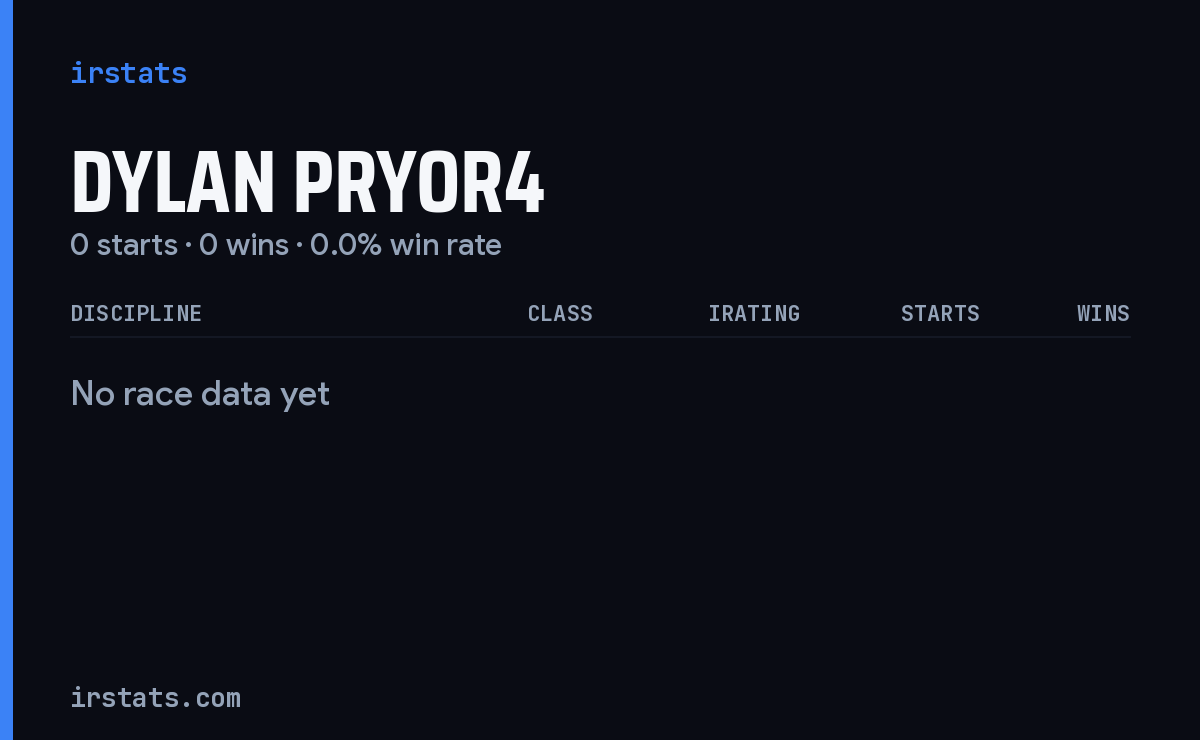The width and height of the screenshot is (1200, 740).
Task: Open the irstats logo link
Action: (129, 73)
